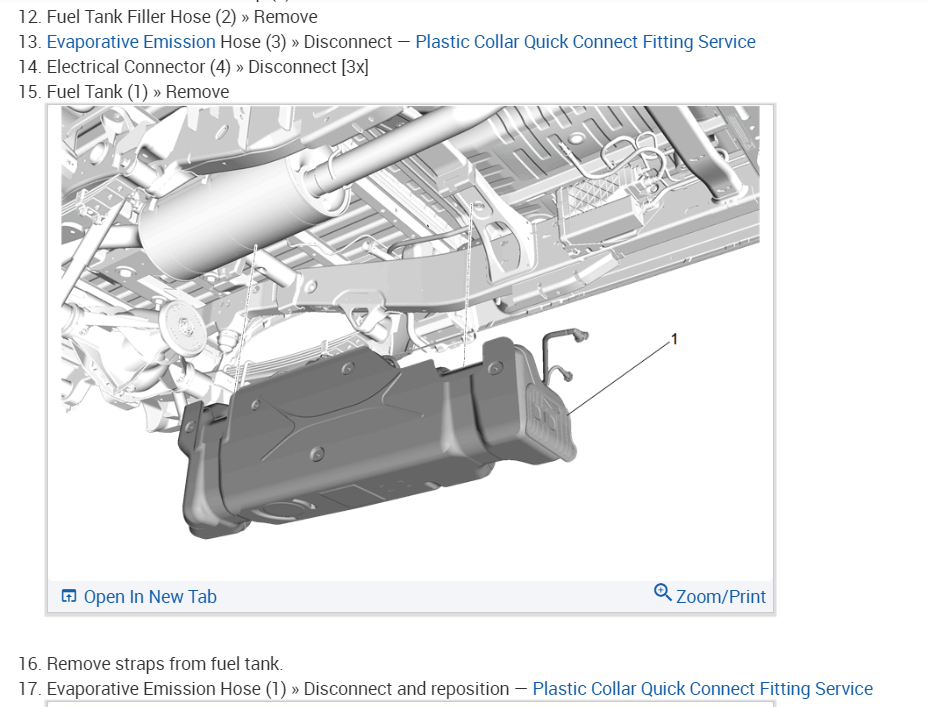Click the Fuel Tank Filler Hose step text

(x=182, y=17)
